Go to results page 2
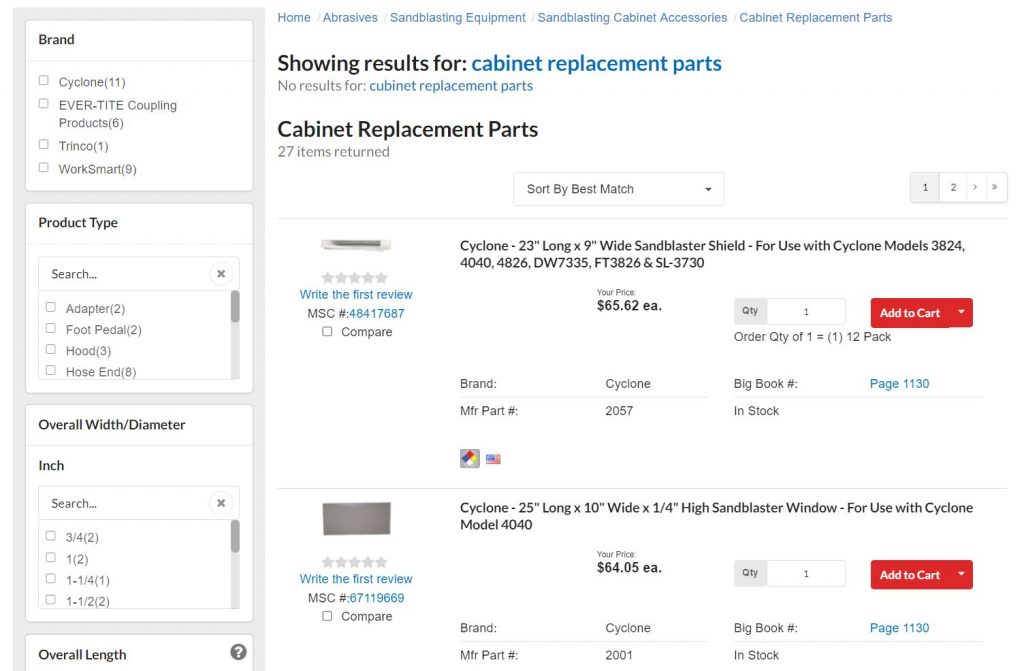 tap(953, 188)
